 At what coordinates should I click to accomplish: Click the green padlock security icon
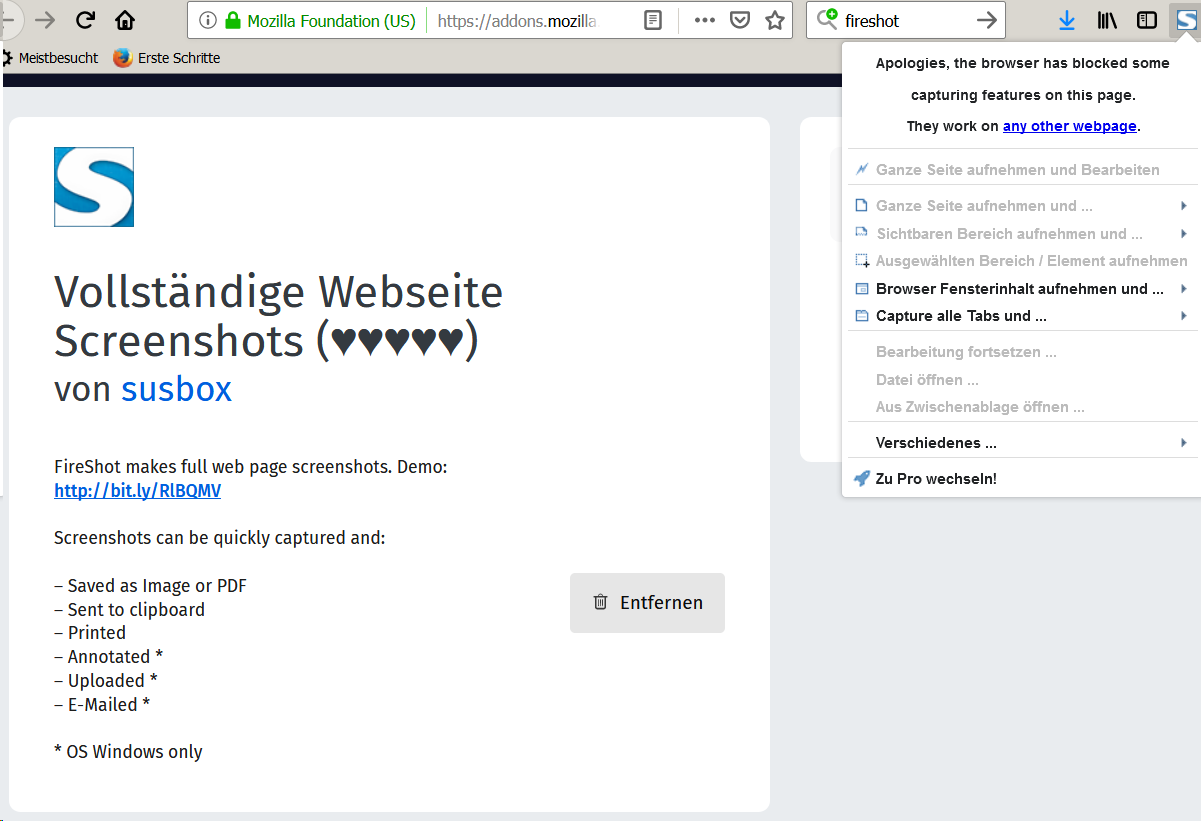233,20
